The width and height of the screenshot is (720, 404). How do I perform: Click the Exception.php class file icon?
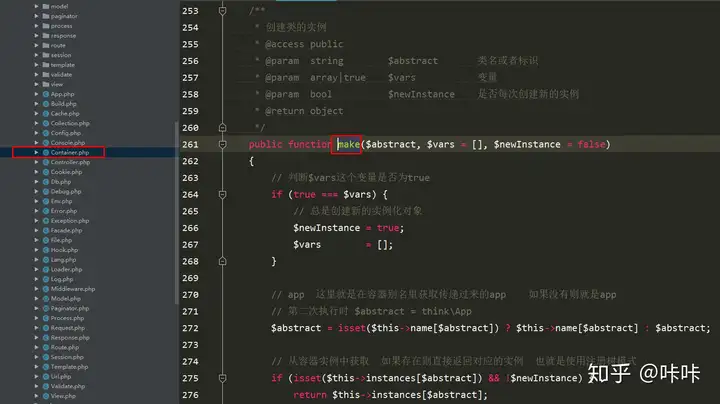tap(46, 220)
